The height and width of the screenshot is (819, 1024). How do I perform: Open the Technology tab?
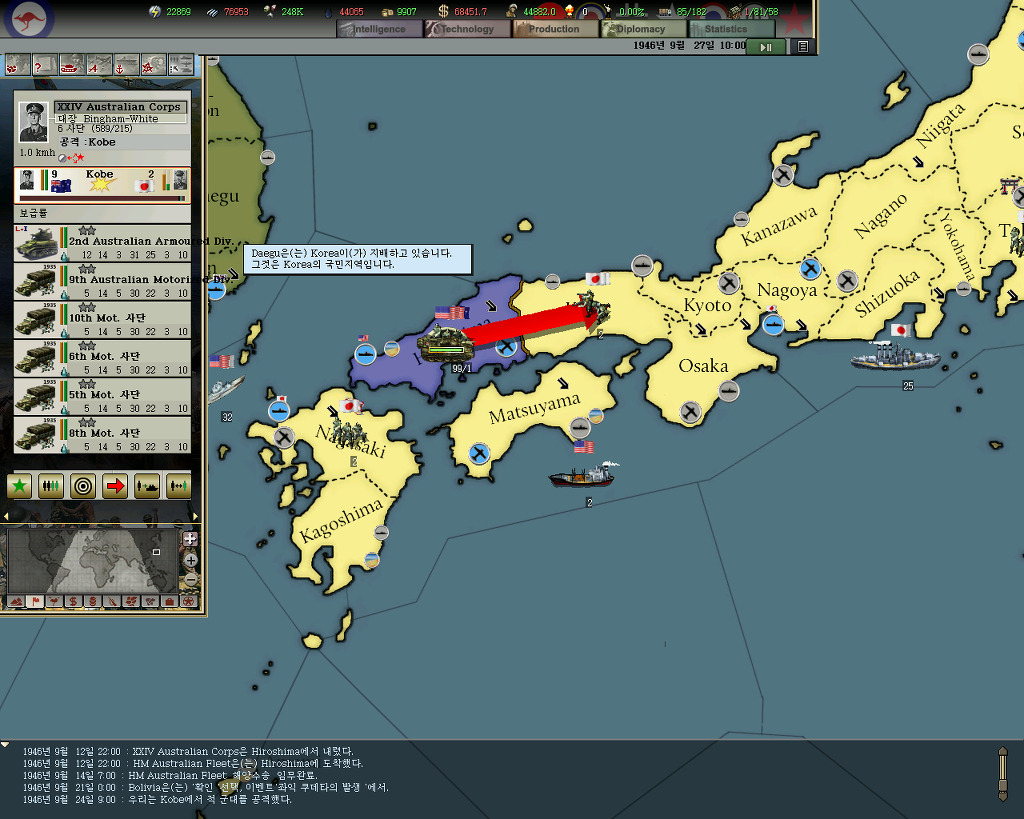point(467,29)
